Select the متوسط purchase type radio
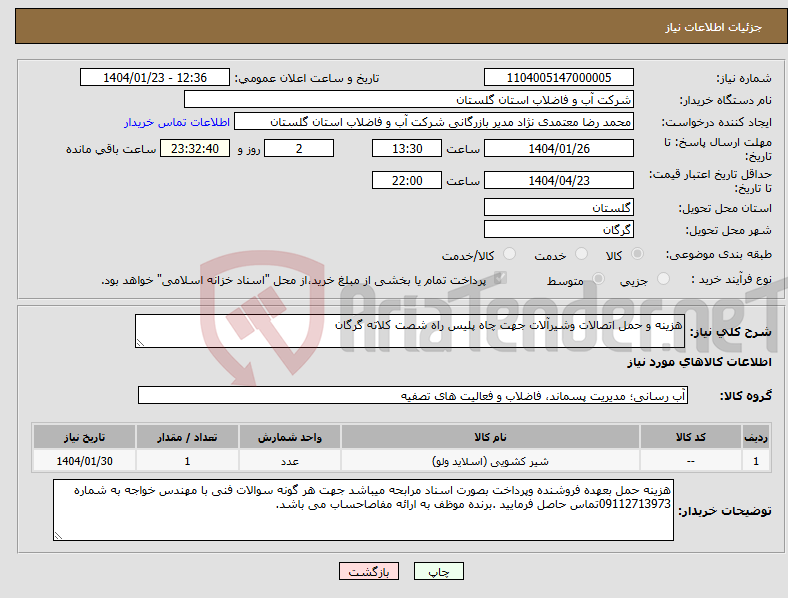The width and height of the screenshot is (788, 598). pyautogui.click(x=598, y=279)
